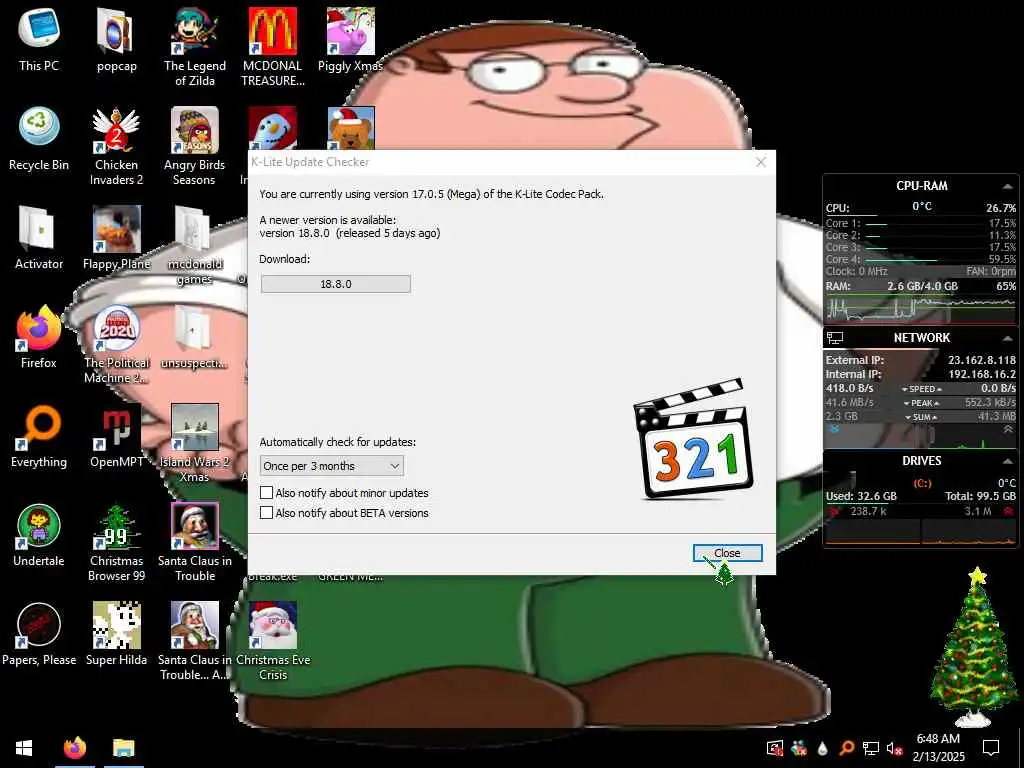The width and height of the screenshot is (1024, 768).
Task: Launch The Political Machine 2020 shortcut
Action: (x=116, y=344)
